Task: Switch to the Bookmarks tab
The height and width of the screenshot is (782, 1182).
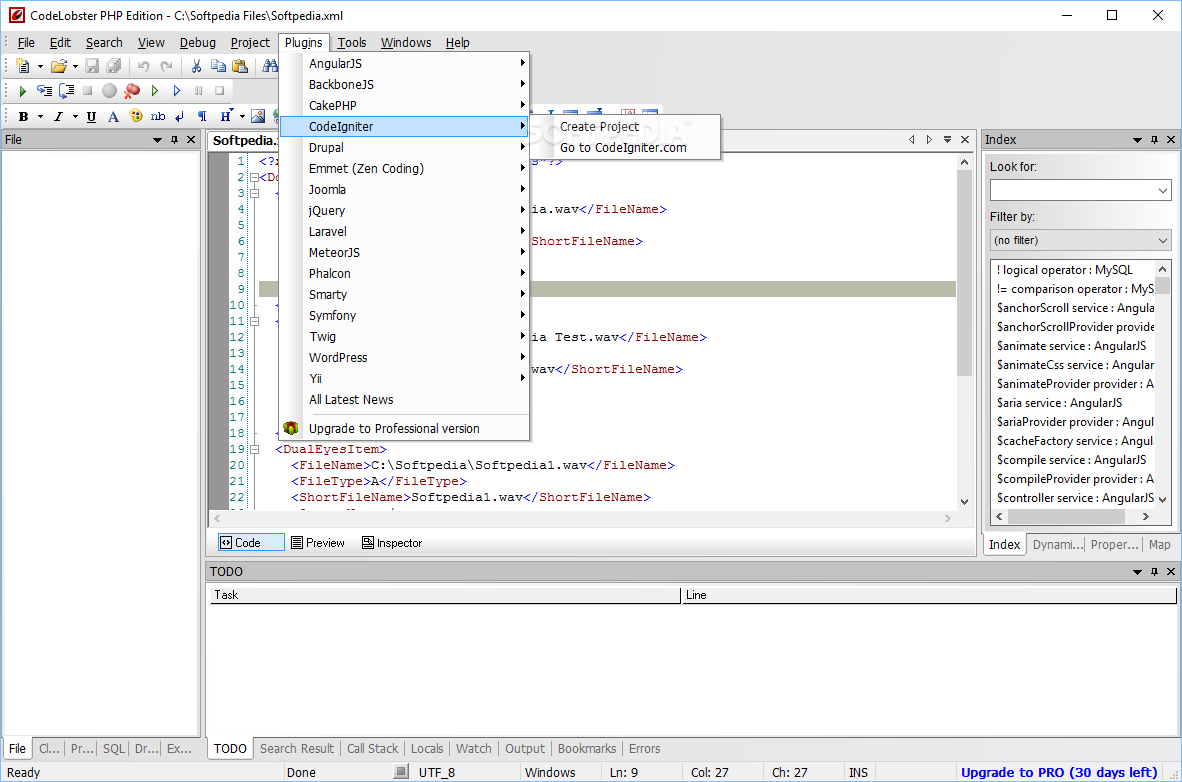Action: [586, 749]
